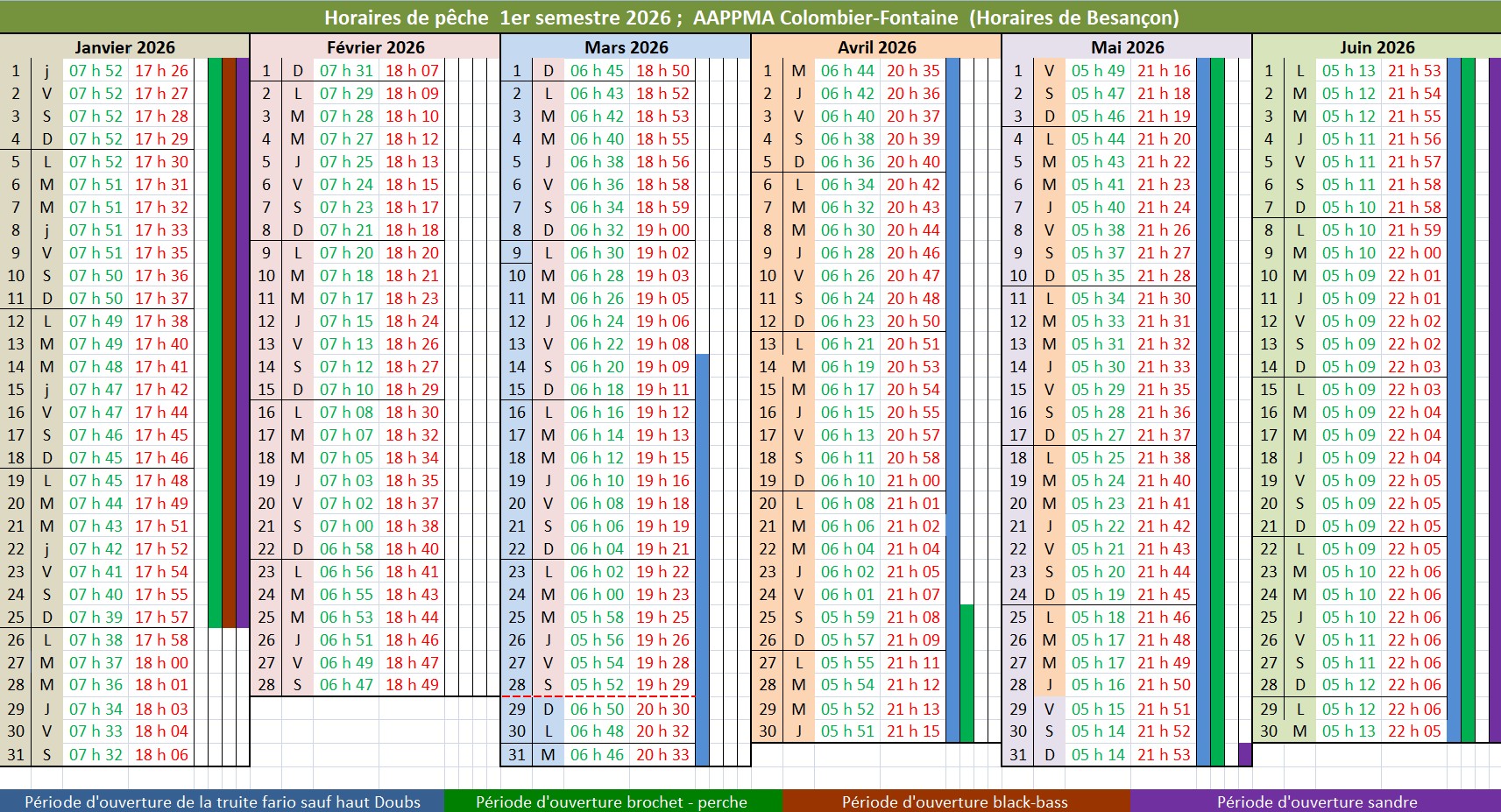
Task: Select the sunrise cell 05 h 49 on 1 Mai
Action: [1098, 71]
